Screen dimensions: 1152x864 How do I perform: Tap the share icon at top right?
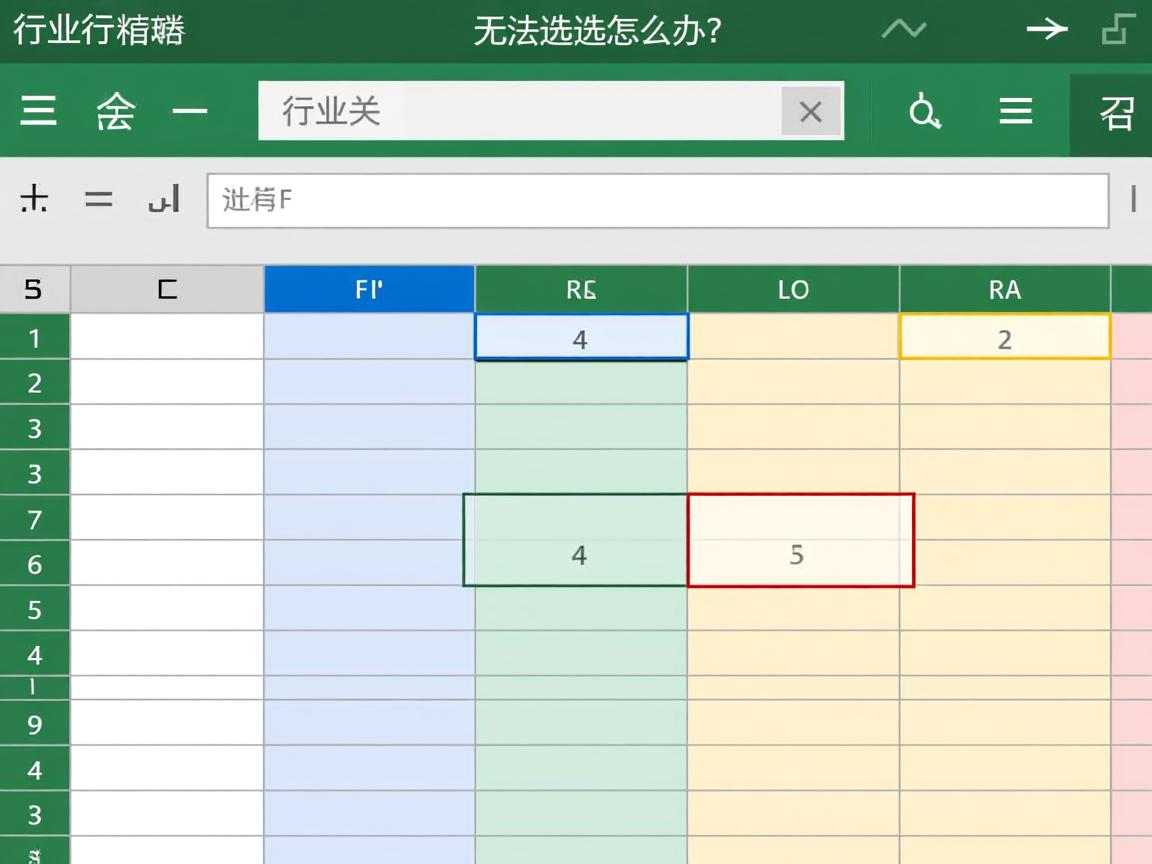click(1117, 30)
